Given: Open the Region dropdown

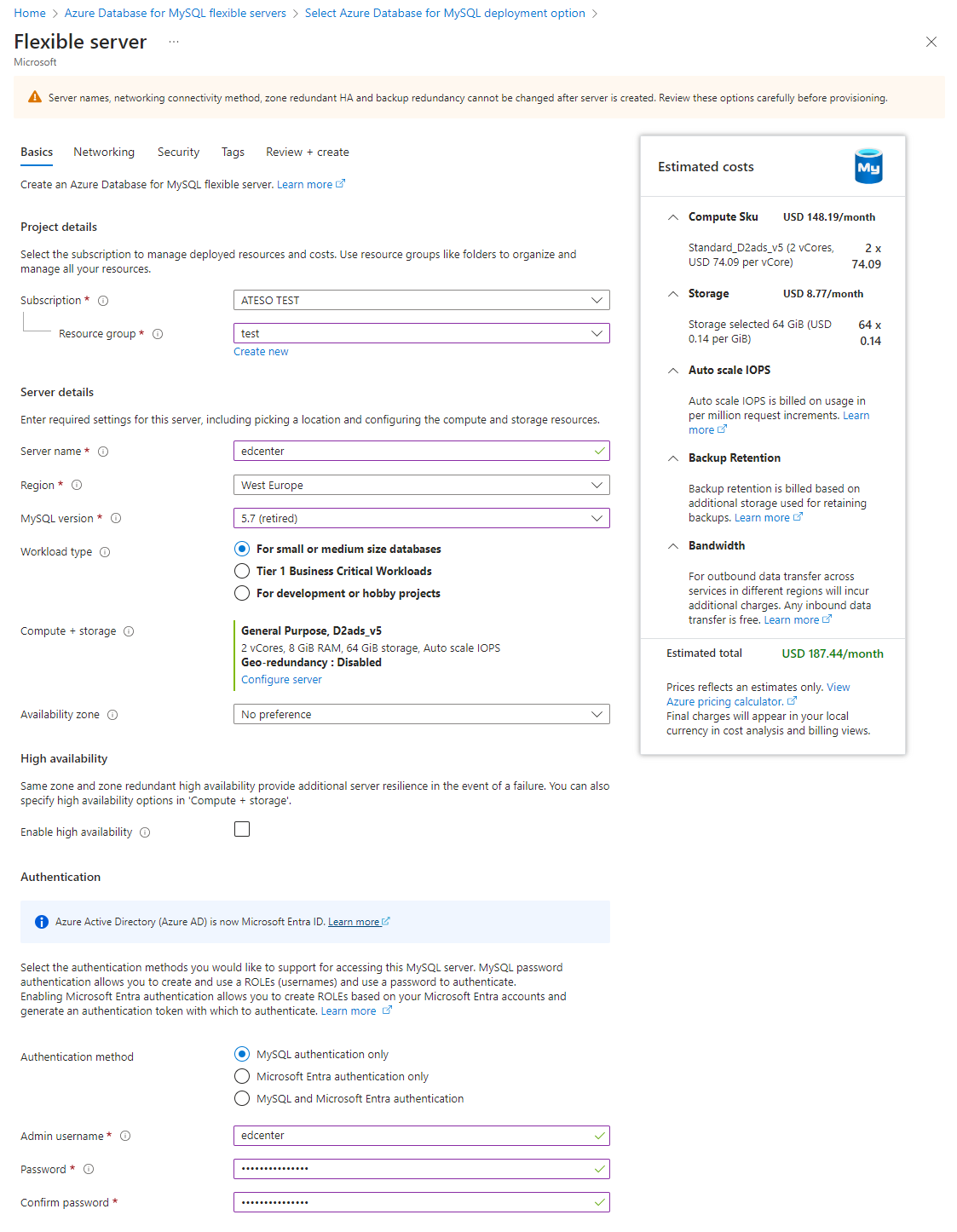Looking at the screenshot, I should pyautogui.click(x=421, y=485).
